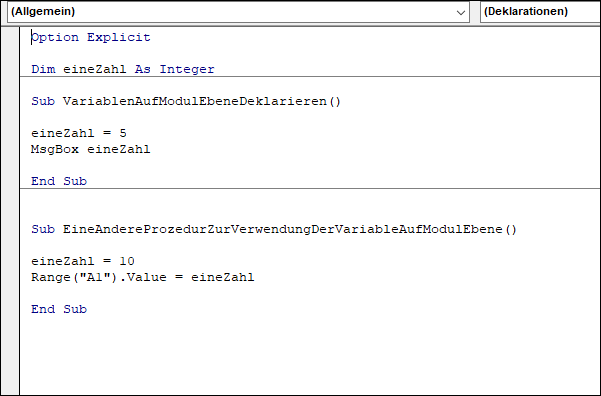Open the (Allgemein) object dropdown
The image size is (601, 396).
(x=238, y=12)
